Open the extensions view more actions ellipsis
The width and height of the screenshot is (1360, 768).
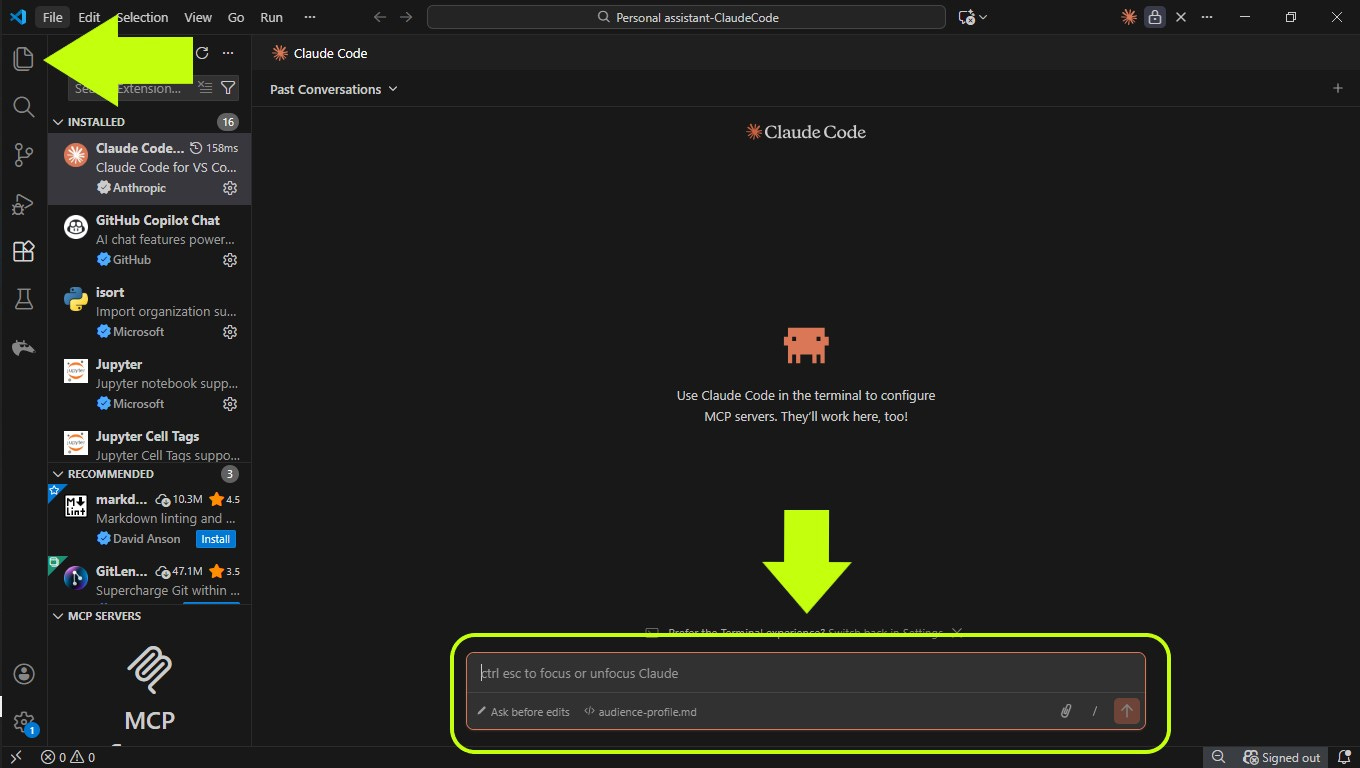coord(228,53)
